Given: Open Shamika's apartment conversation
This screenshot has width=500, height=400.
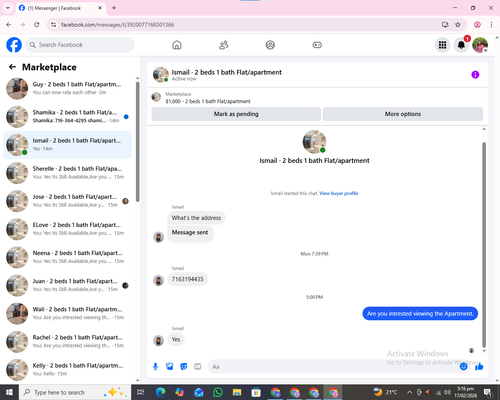Looking at the screenshot, I should (x=67, y=117).
